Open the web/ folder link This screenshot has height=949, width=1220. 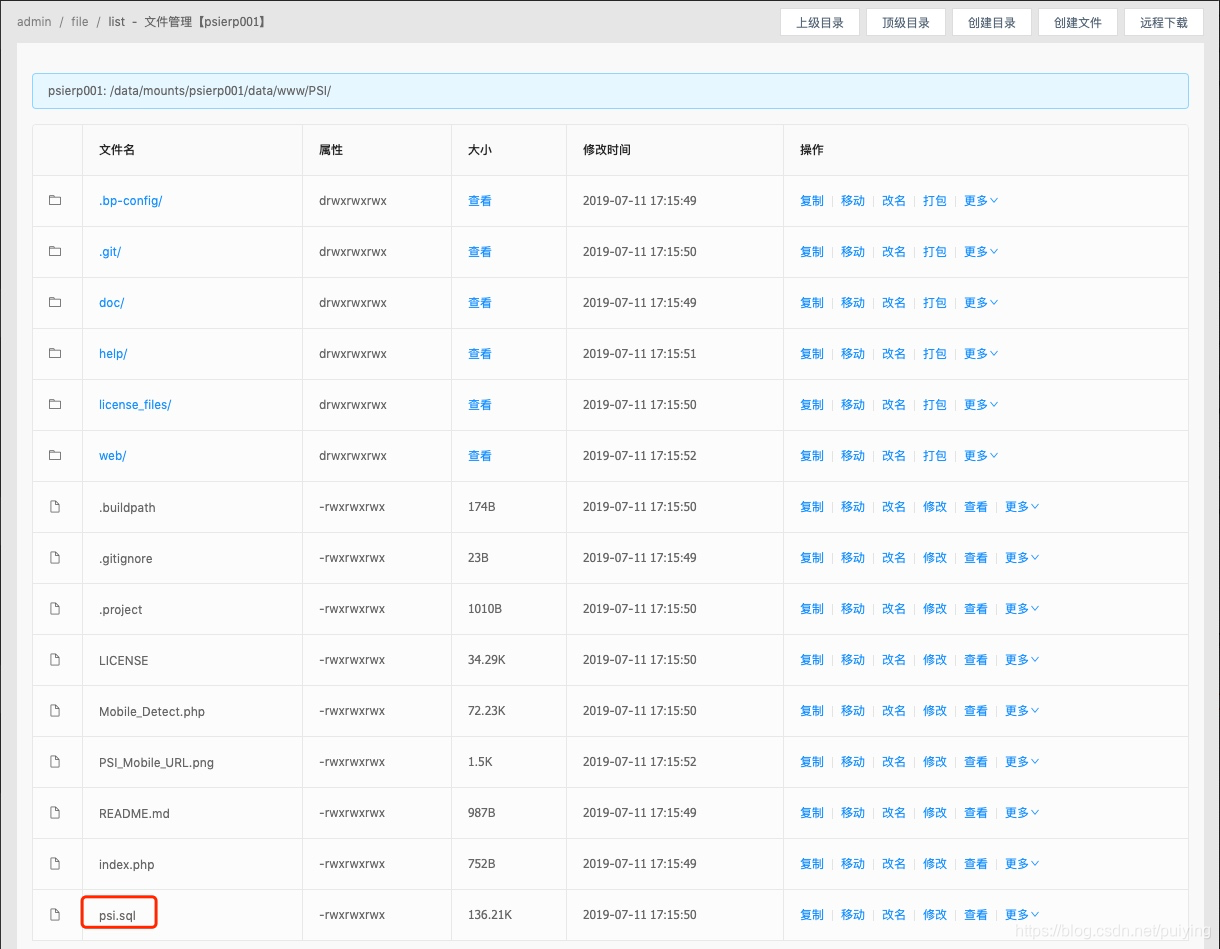tap(113, 455)
